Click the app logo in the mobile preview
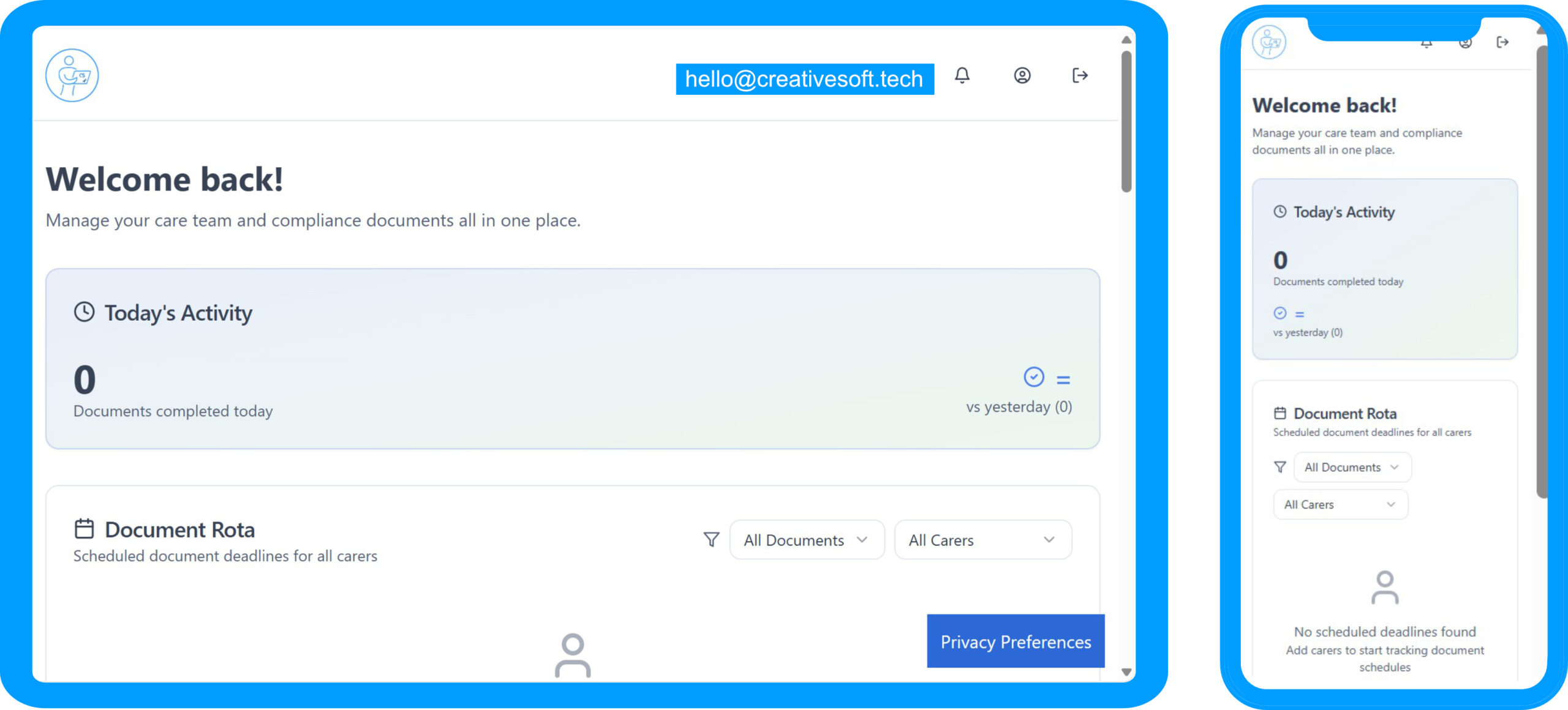 pos(1269,42)
